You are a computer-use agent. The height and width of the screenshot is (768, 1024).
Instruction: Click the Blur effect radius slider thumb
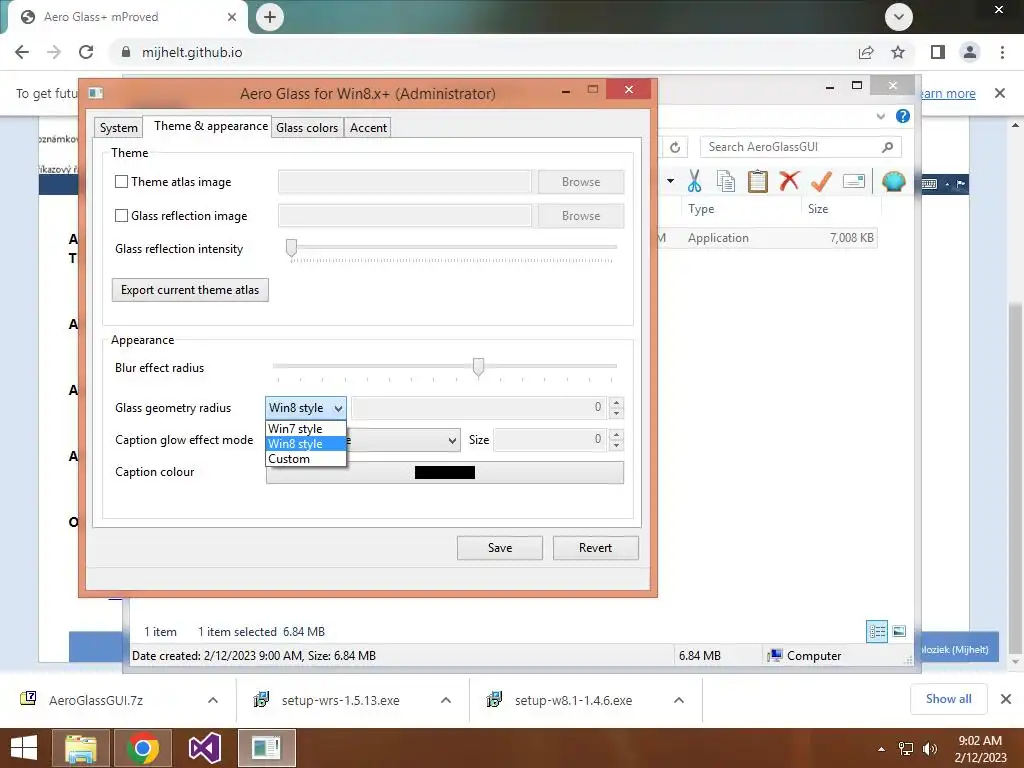[x=479, y=367]
